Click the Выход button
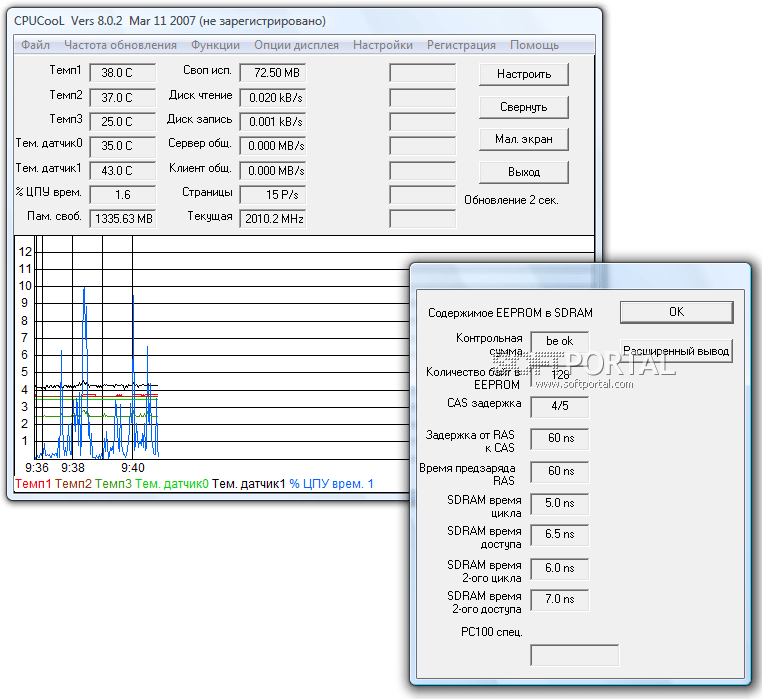 [x=524, y=172]
